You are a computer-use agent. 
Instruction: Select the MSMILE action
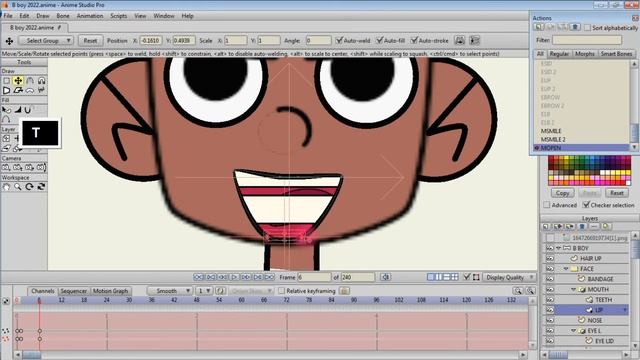click(x=551, y=131)
